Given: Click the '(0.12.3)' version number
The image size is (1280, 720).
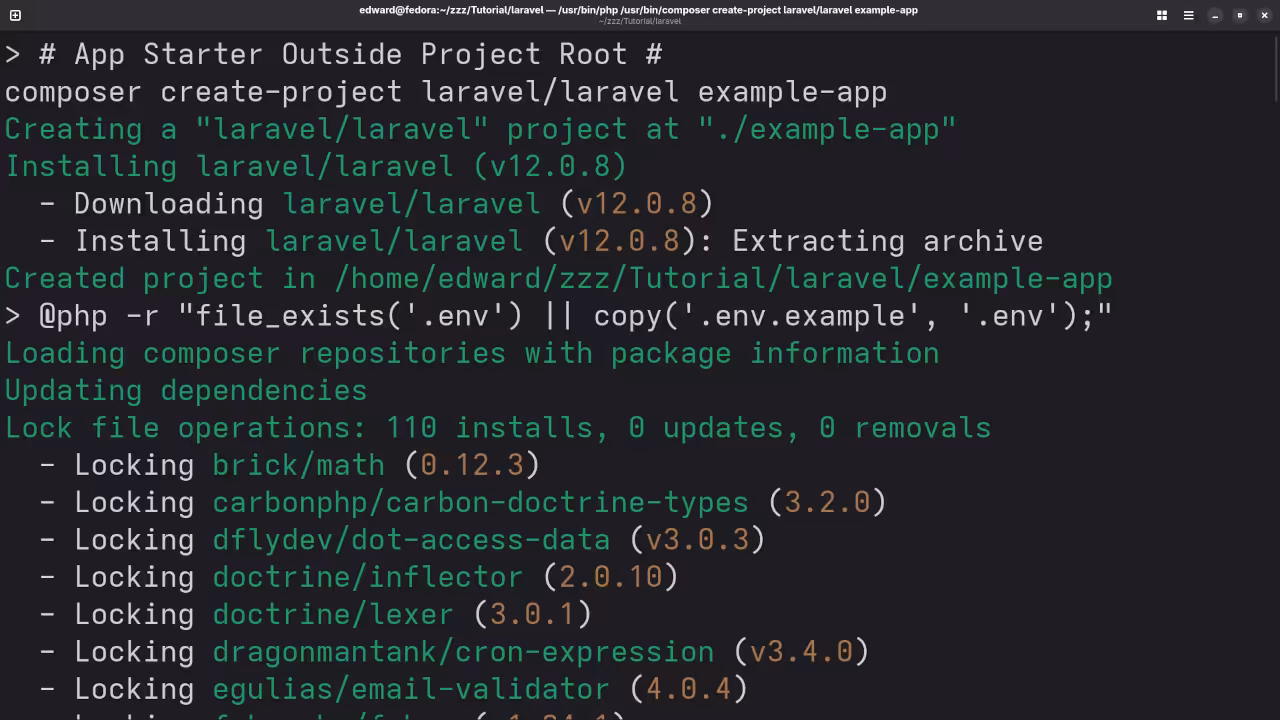Looking at the screenshot, I should click(472, 465).
